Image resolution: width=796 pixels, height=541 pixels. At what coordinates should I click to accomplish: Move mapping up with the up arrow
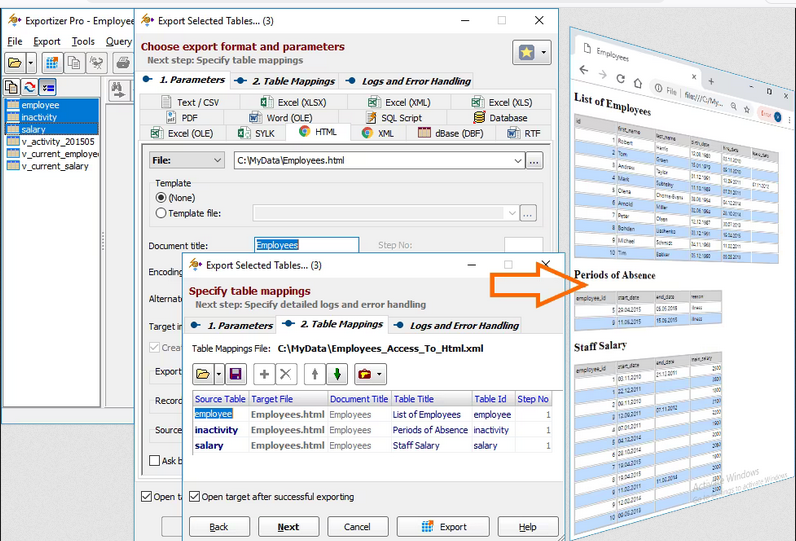[317, 373]
